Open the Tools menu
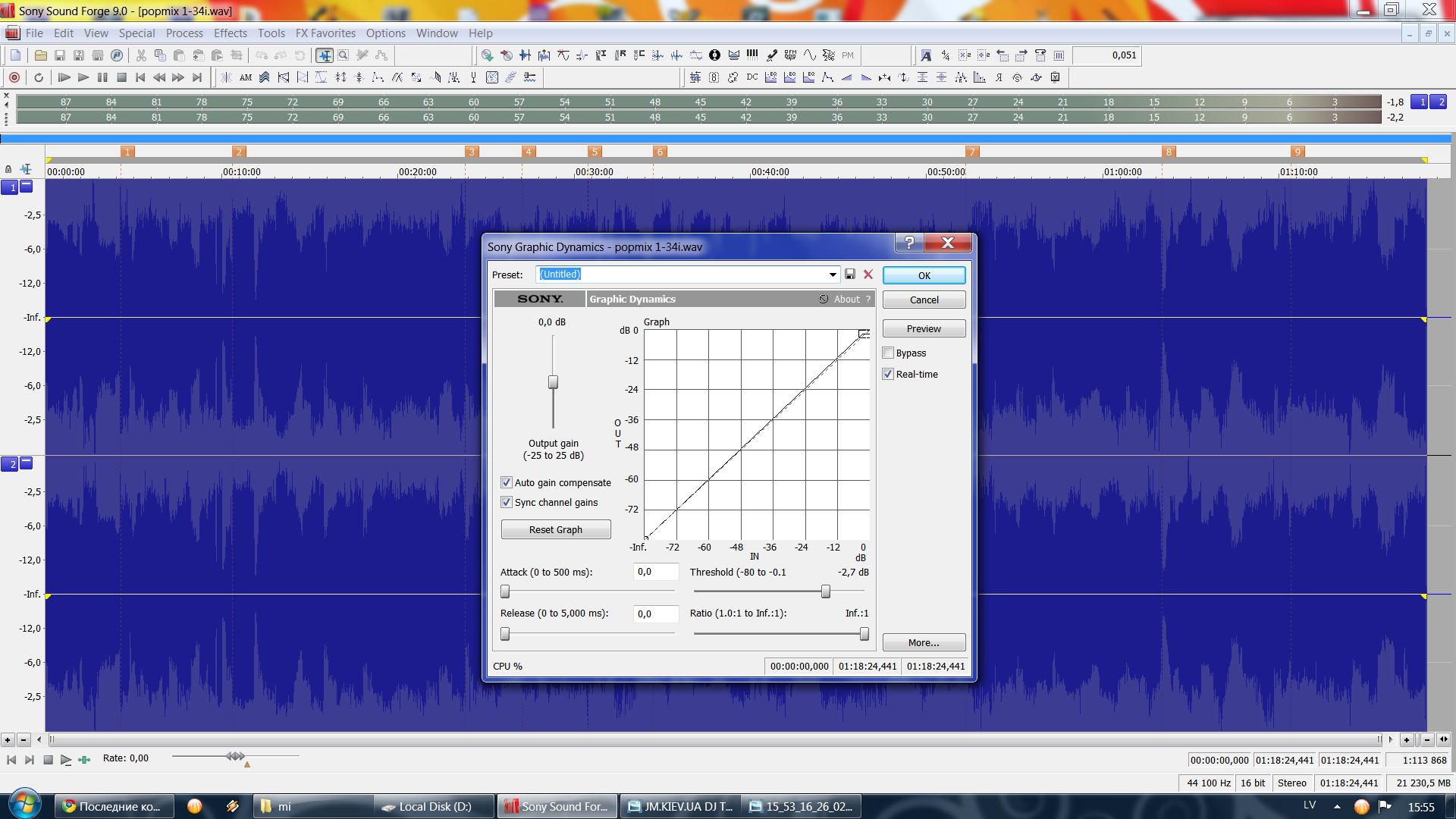Screen dimensions: 1456x819 point(271,33)
